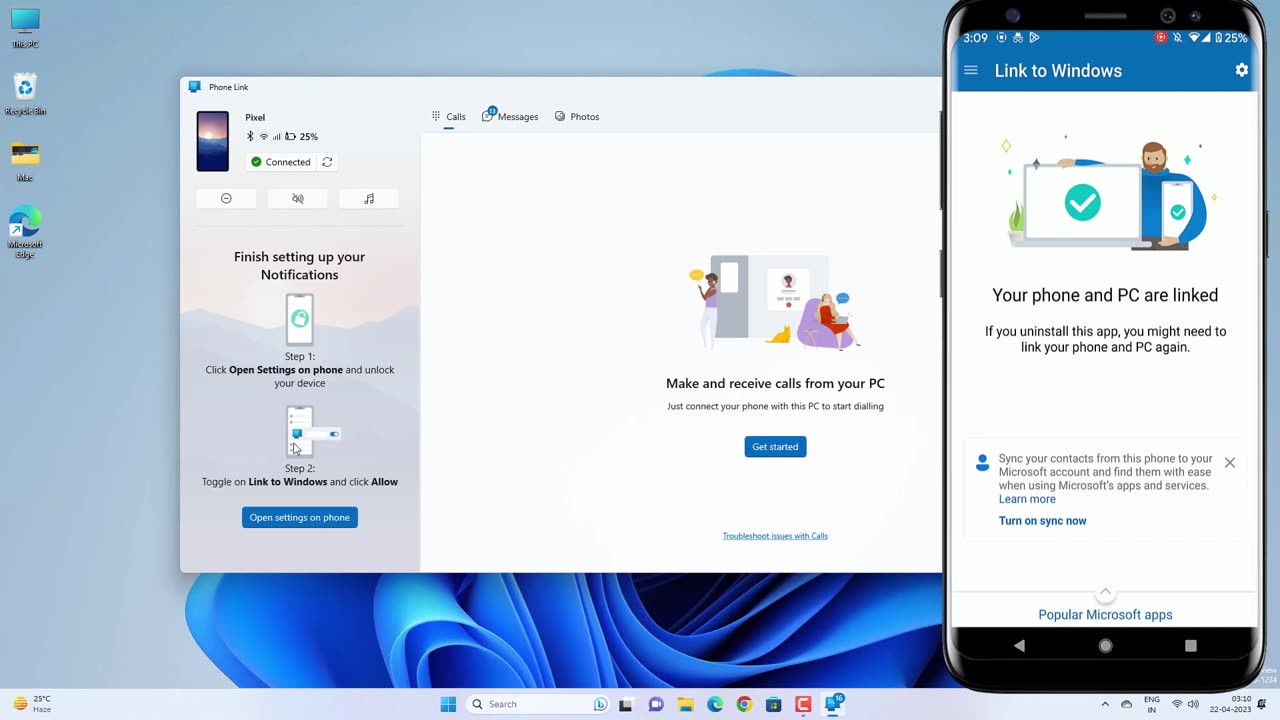Open the audio player music note button

[369, 199]
